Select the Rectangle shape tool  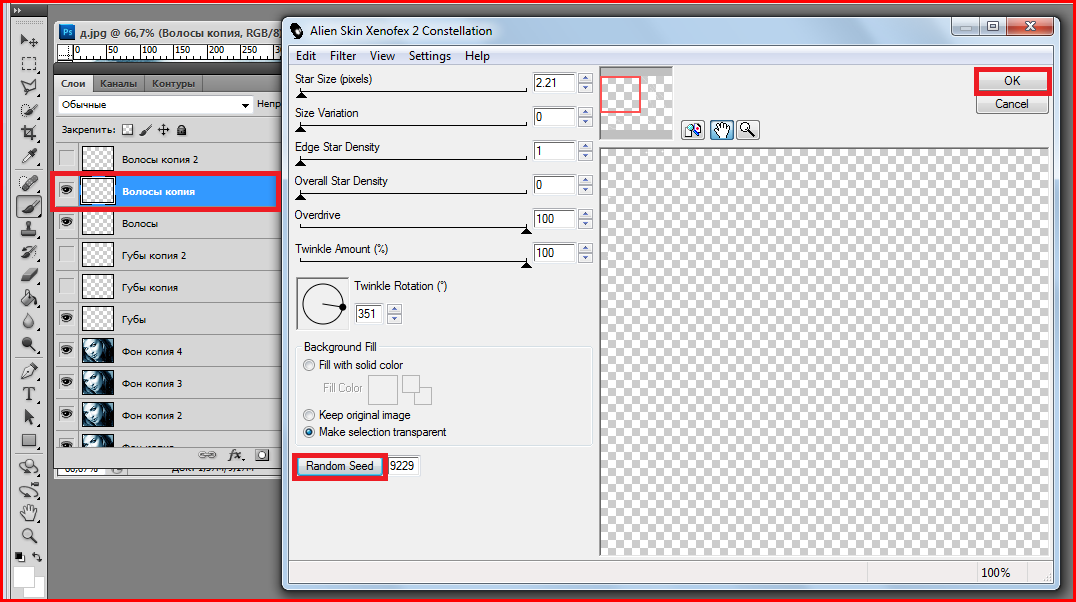29,440
